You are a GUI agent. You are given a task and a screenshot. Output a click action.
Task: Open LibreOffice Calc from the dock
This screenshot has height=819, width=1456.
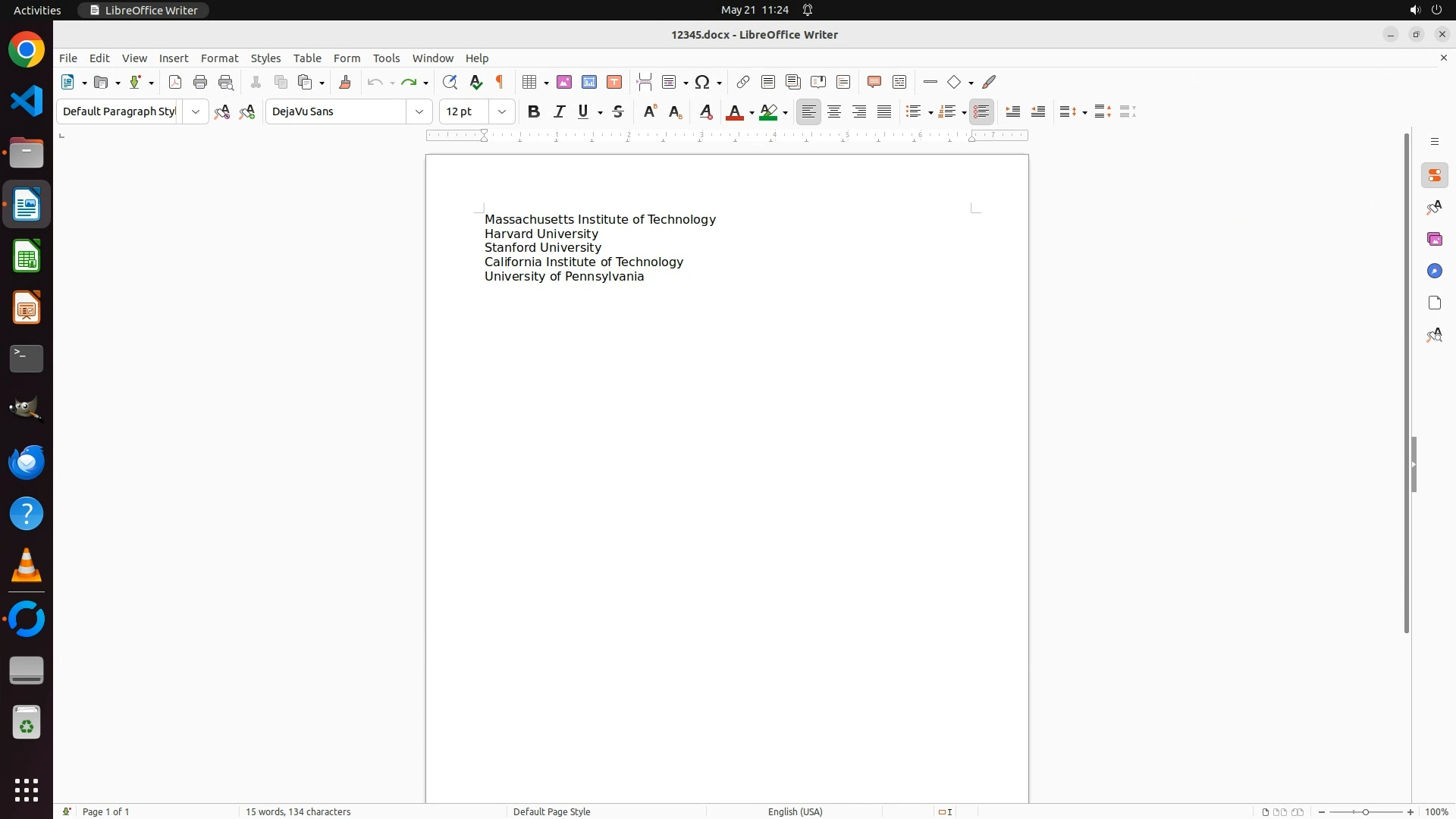[x=27, y=256]
